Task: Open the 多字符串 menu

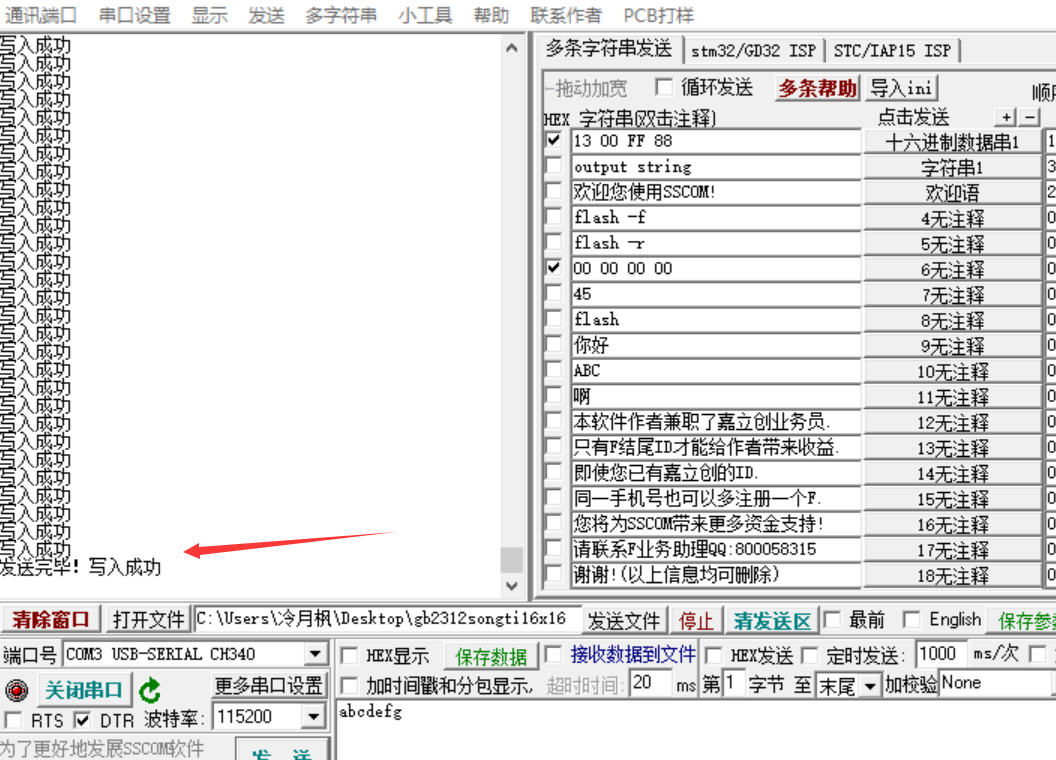Action: (x=341, y=15)
